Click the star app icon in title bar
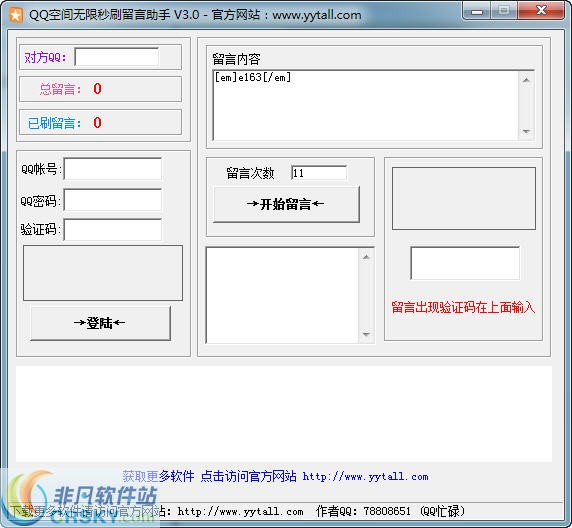The image size is (572, 528). 16,15
